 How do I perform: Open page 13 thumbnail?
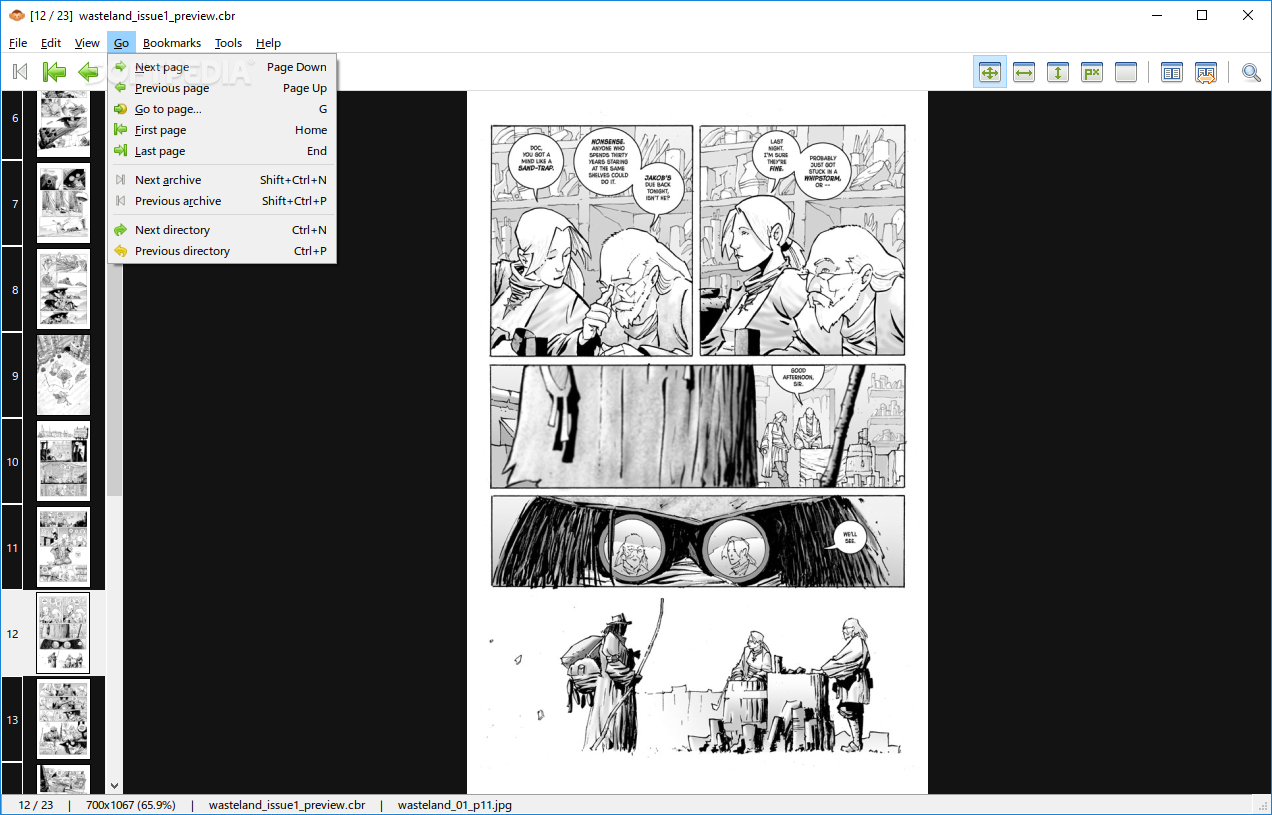click(63, 719)
